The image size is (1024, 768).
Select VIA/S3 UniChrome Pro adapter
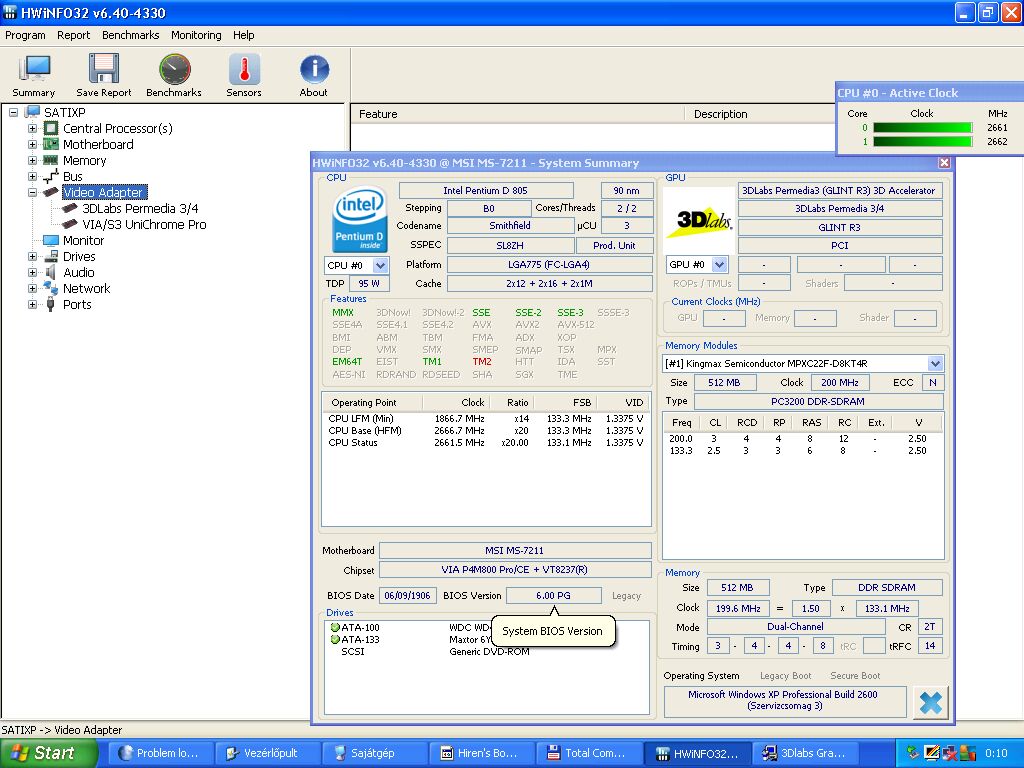tap(144, 225)
